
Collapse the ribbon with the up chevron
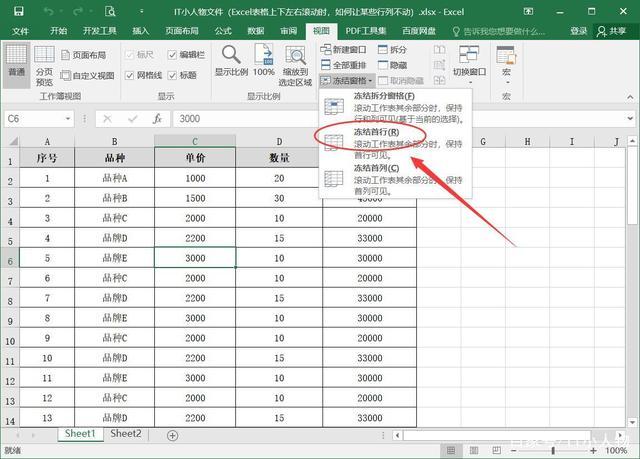[x=630, y=97]
